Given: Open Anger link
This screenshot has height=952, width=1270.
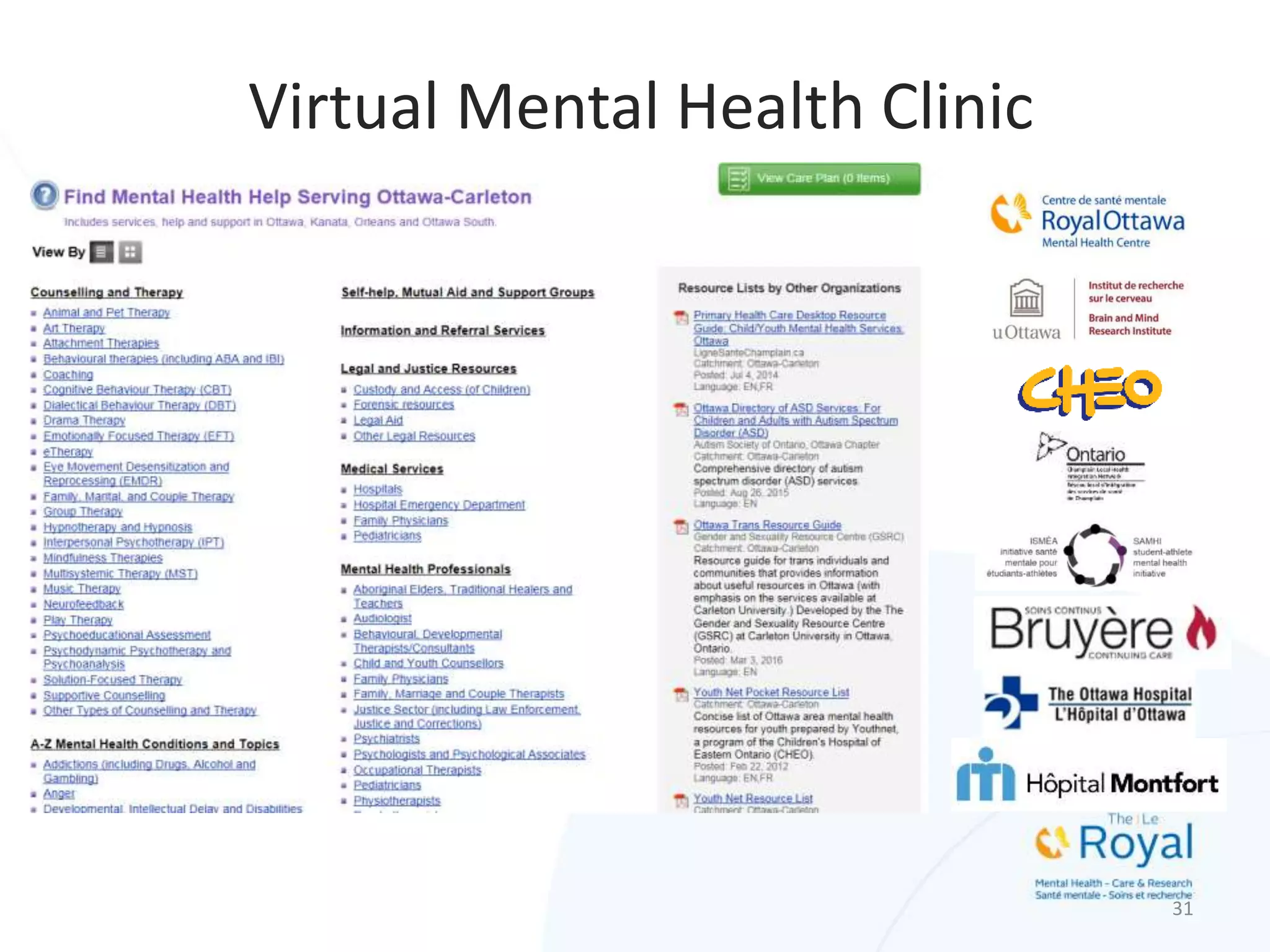Looking at the screenshot, I should pos(59,794).
